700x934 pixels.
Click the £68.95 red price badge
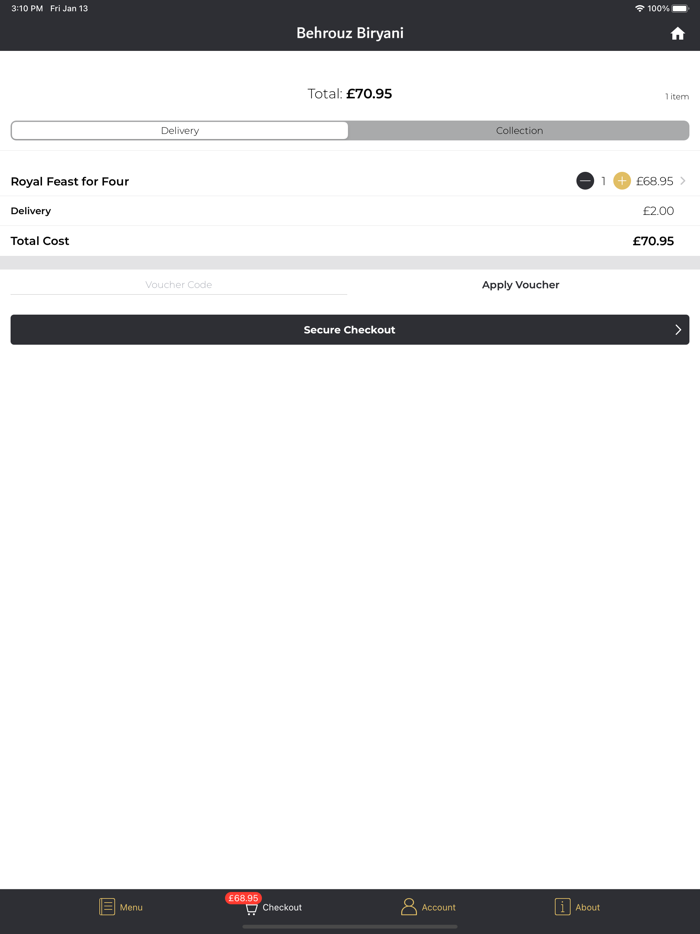click(x=242, y=898)
